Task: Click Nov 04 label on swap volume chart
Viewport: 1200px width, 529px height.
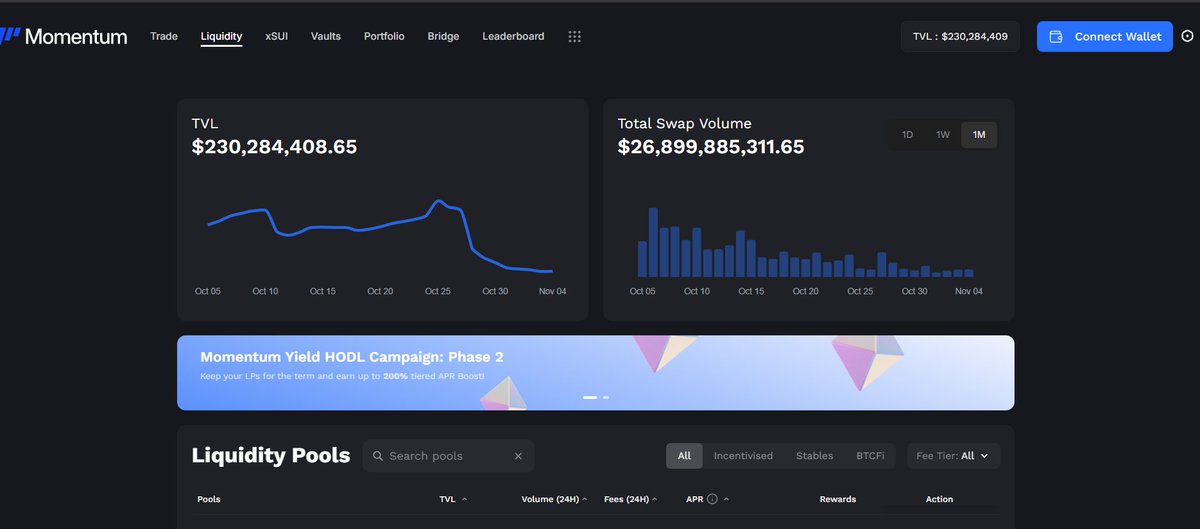Action: click(969, 291)
